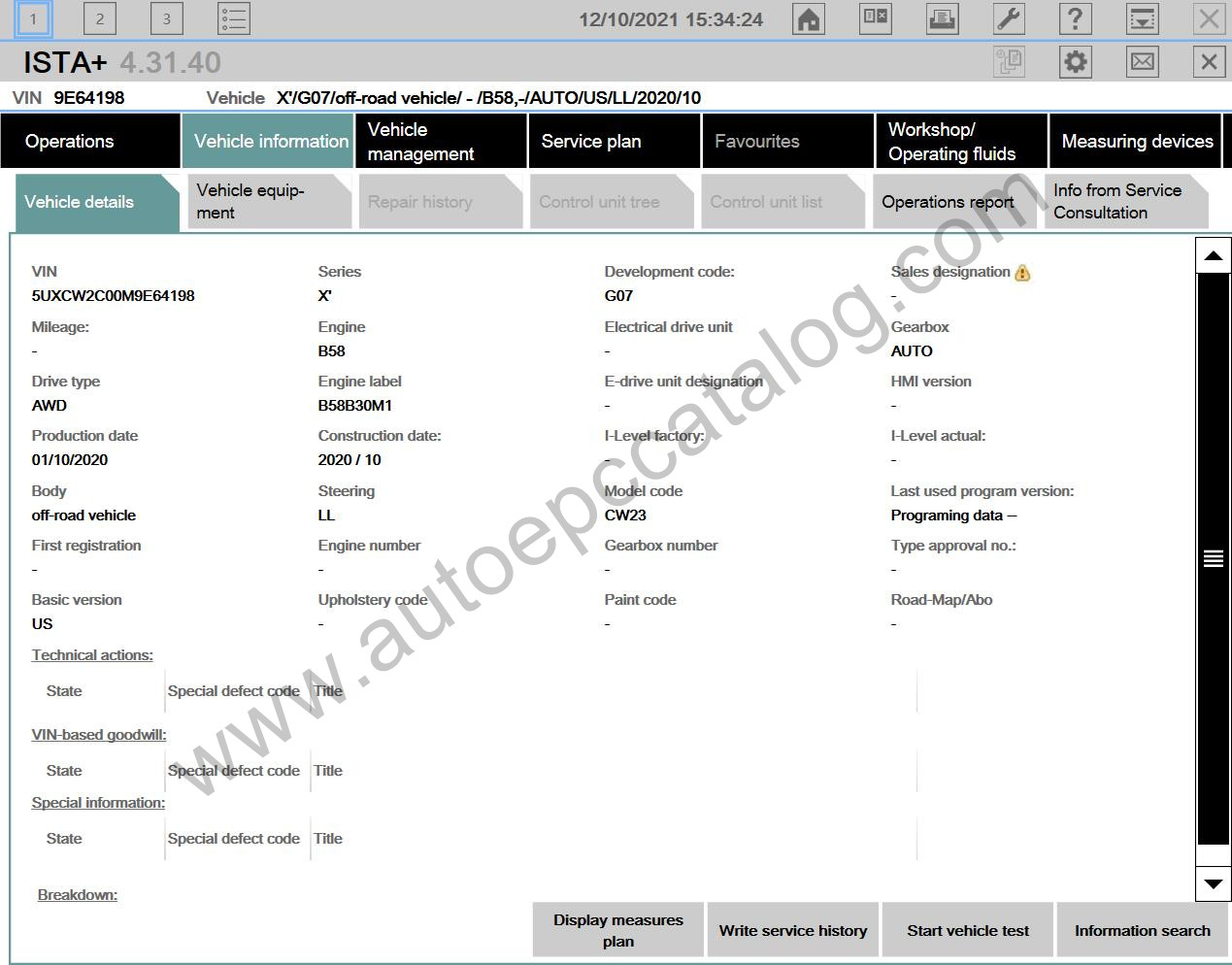
Task: Switch to Vehicle equipment tab
Action: pos(269,201)
